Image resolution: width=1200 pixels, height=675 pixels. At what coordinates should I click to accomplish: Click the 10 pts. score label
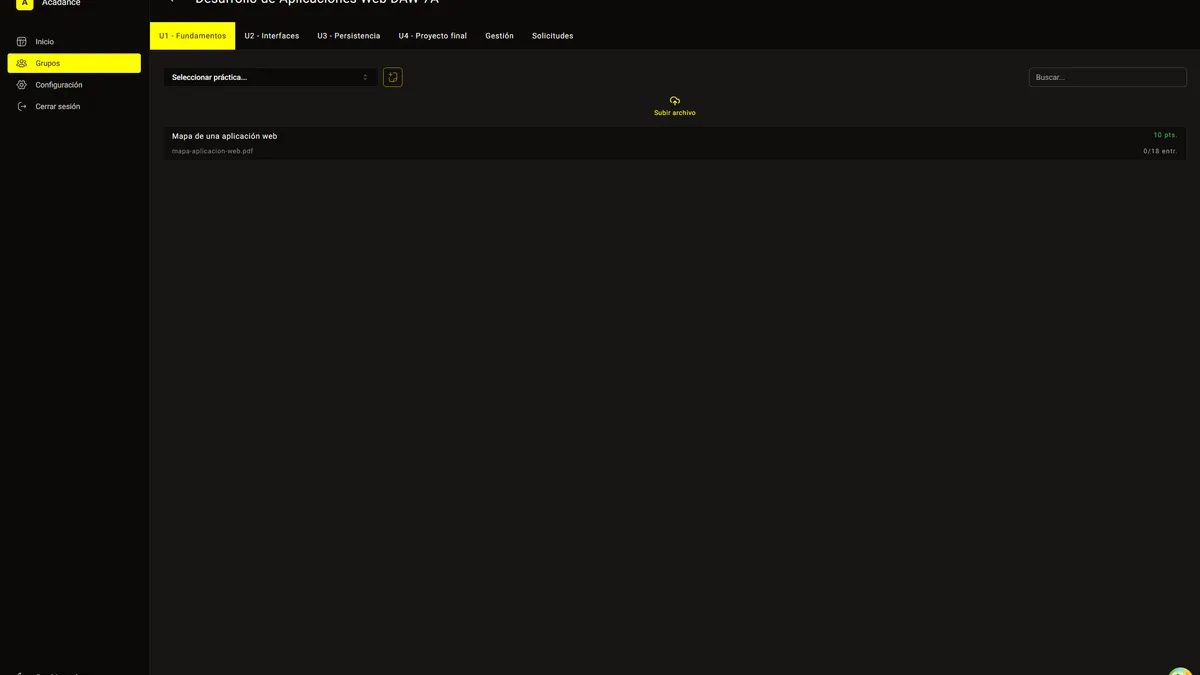[x=1165, y=135]
